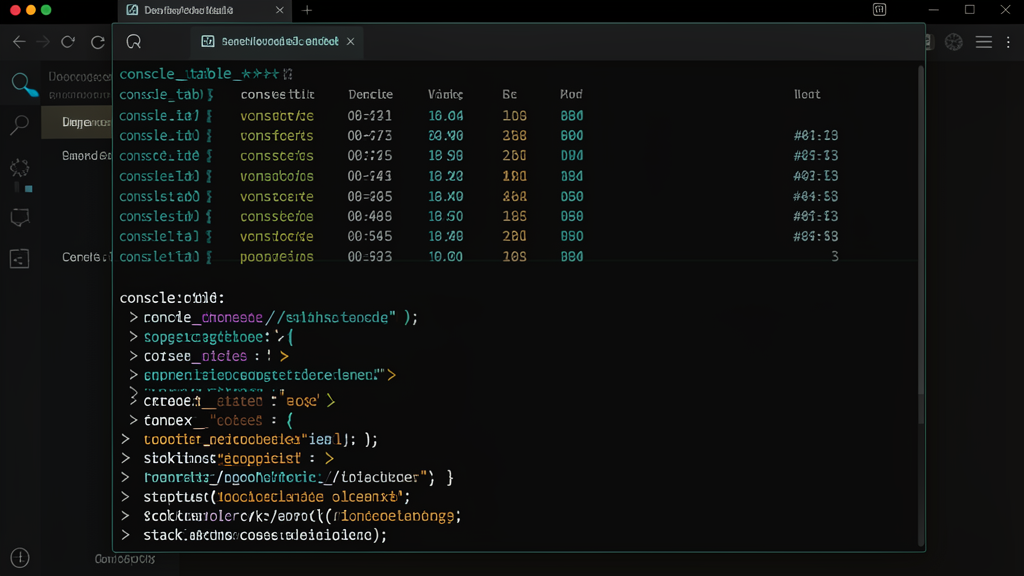Click the icon after the conscle_table title
Screen dimensions: 1024x576
[288, 74]
